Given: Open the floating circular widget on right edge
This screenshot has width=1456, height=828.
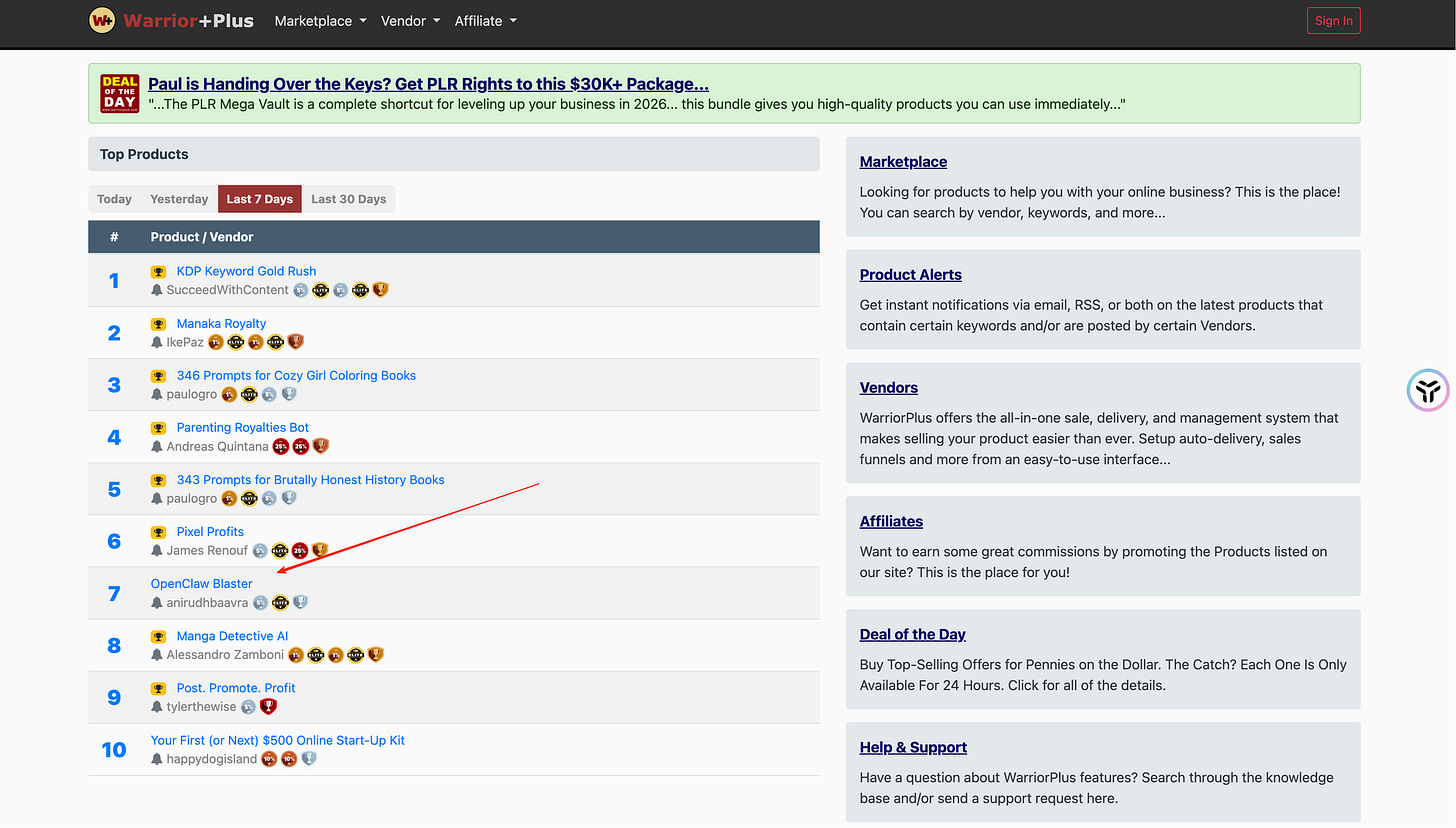Looking at the screenshot, I should 1427,390.
